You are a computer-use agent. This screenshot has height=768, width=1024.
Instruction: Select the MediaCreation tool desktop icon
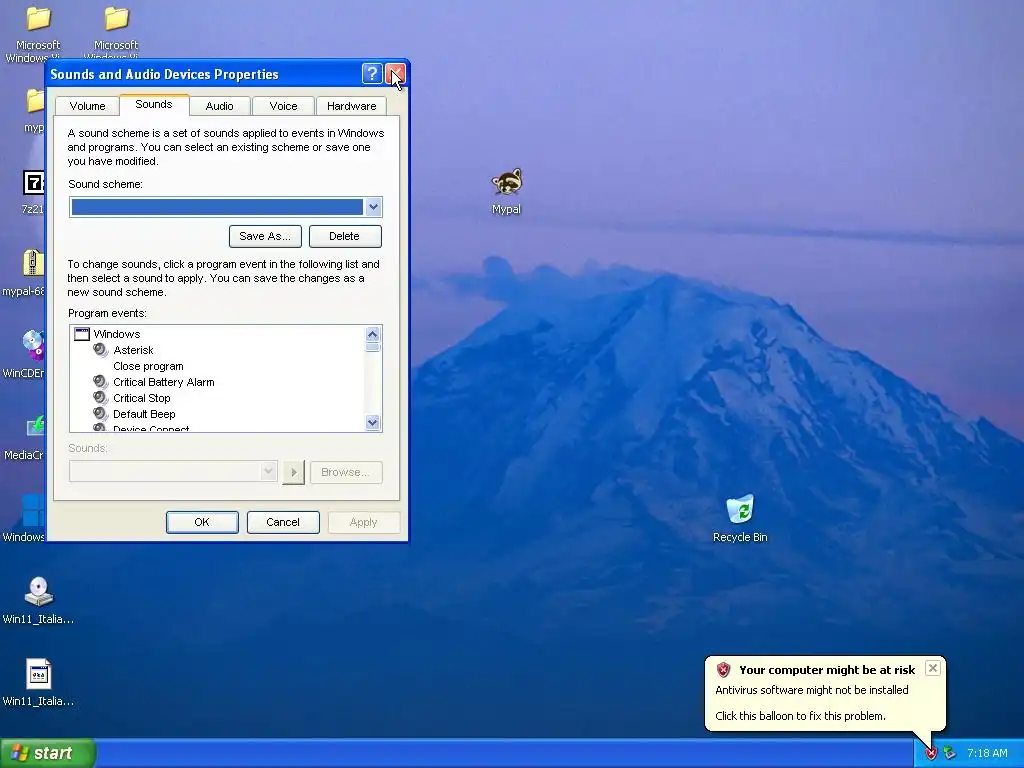click(35, 426)
